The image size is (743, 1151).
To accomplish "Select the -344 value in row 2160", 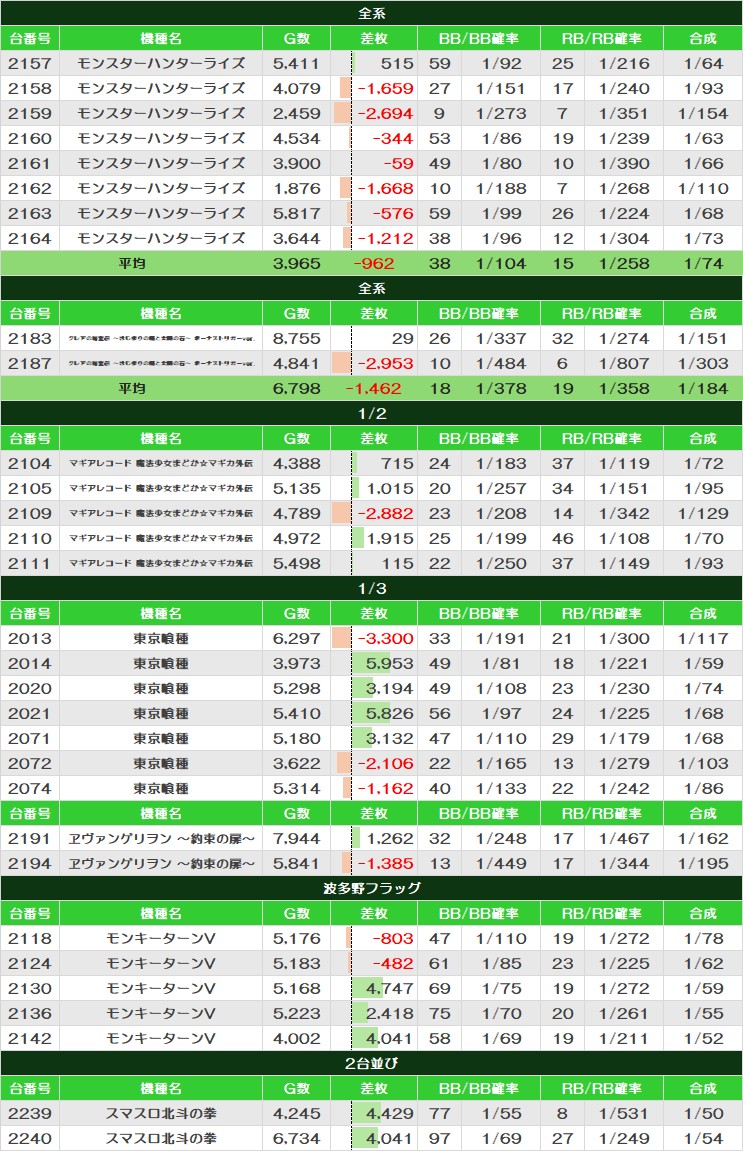I will (x=393, y=139).
